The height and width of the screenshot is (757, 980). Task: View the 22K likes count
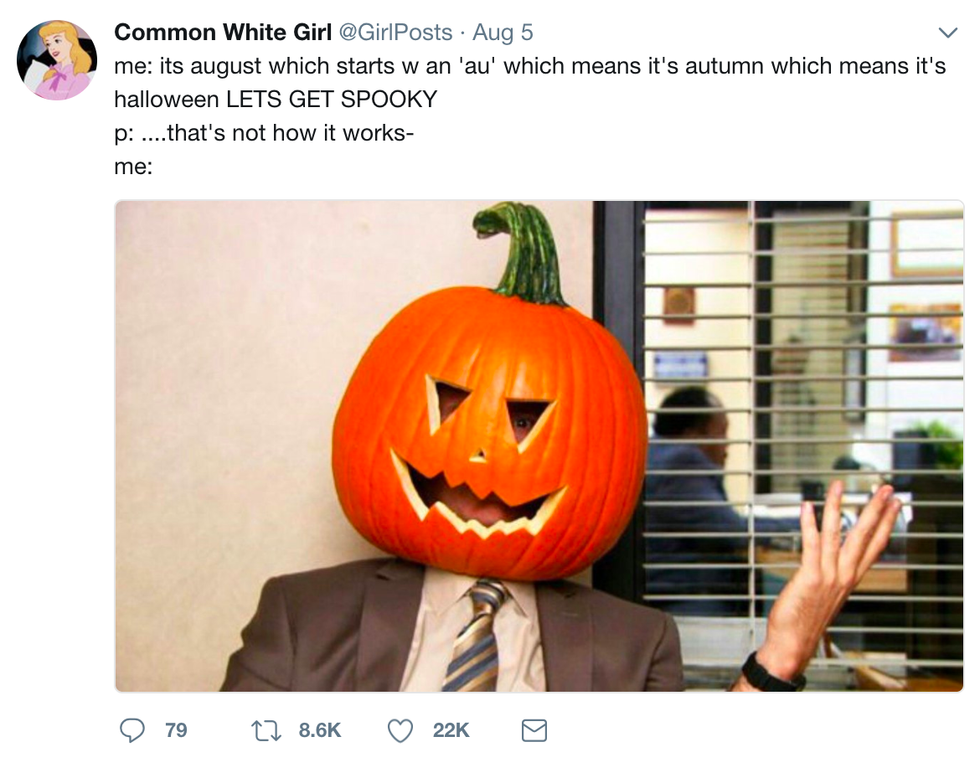(x=451, y=730)
